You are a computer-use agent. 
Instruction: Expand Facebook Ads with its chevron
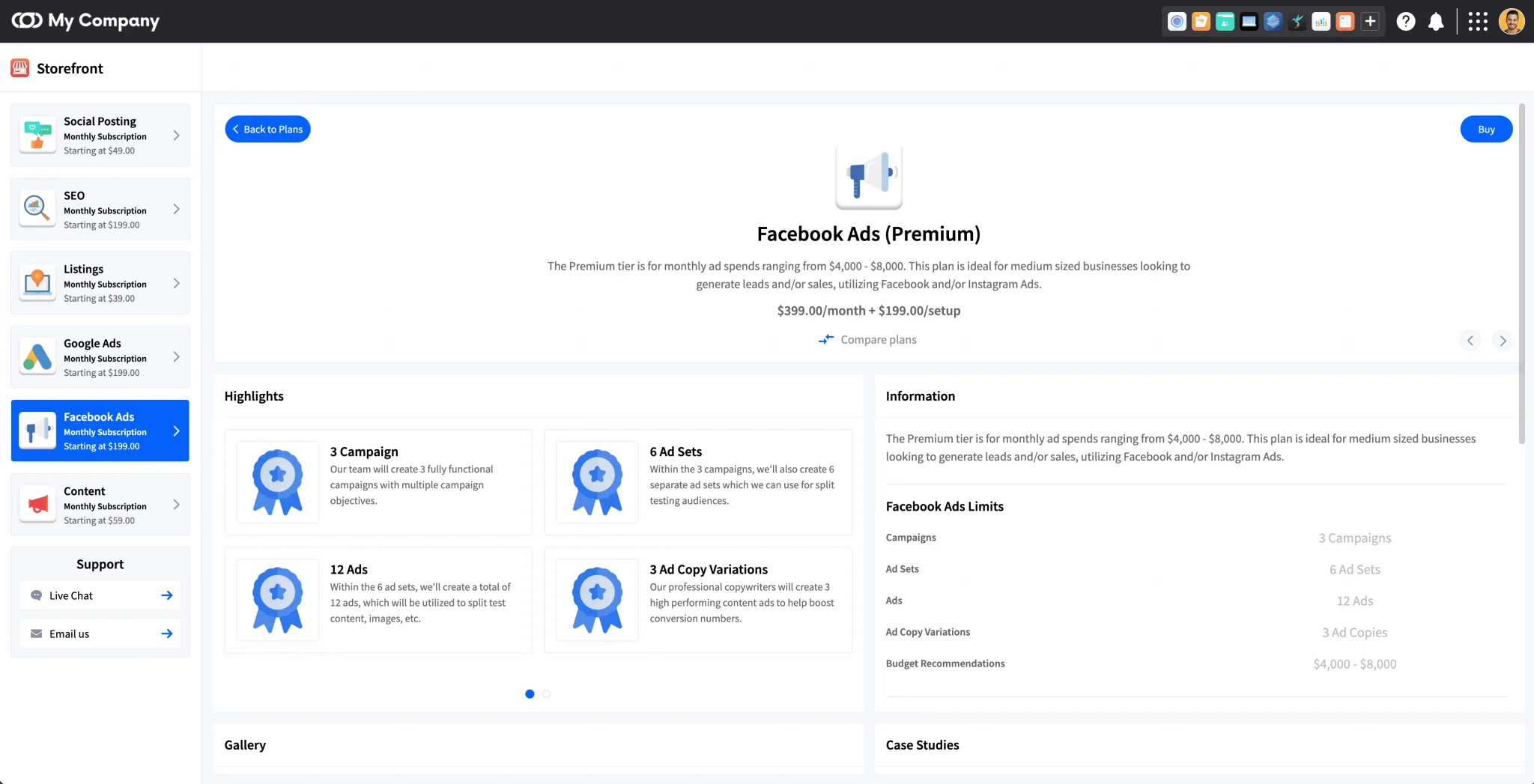pyautogui.click(x=176, y=431)
